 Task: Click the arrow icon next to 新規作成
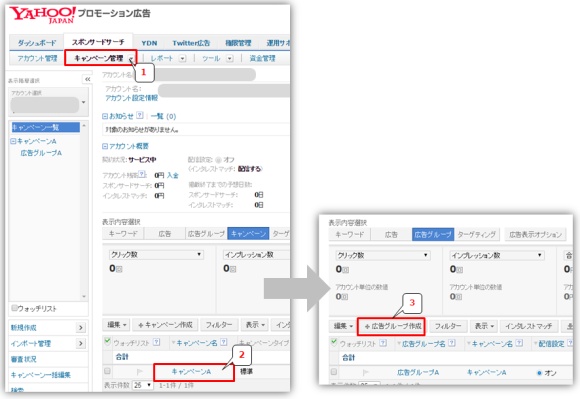click(81, 328)
